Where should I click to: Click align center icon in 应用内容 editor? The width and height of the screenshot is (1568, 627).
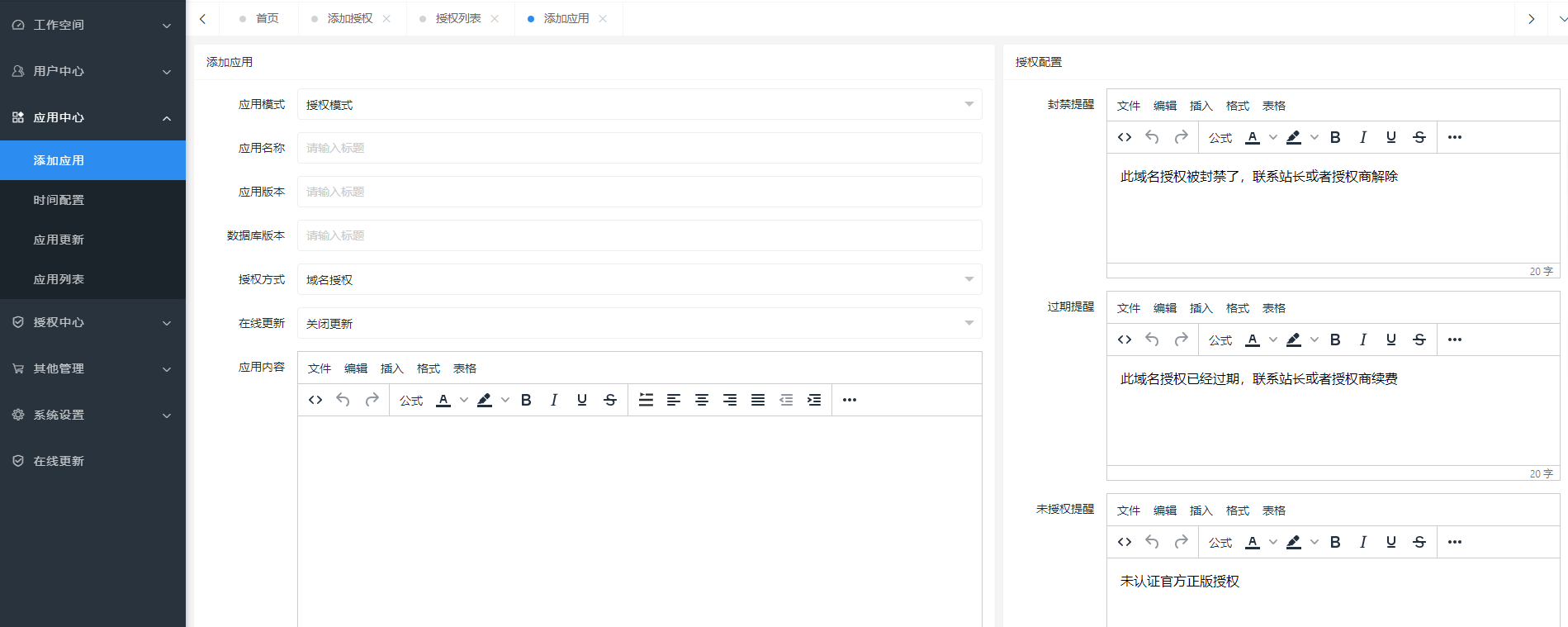[702, 400]
